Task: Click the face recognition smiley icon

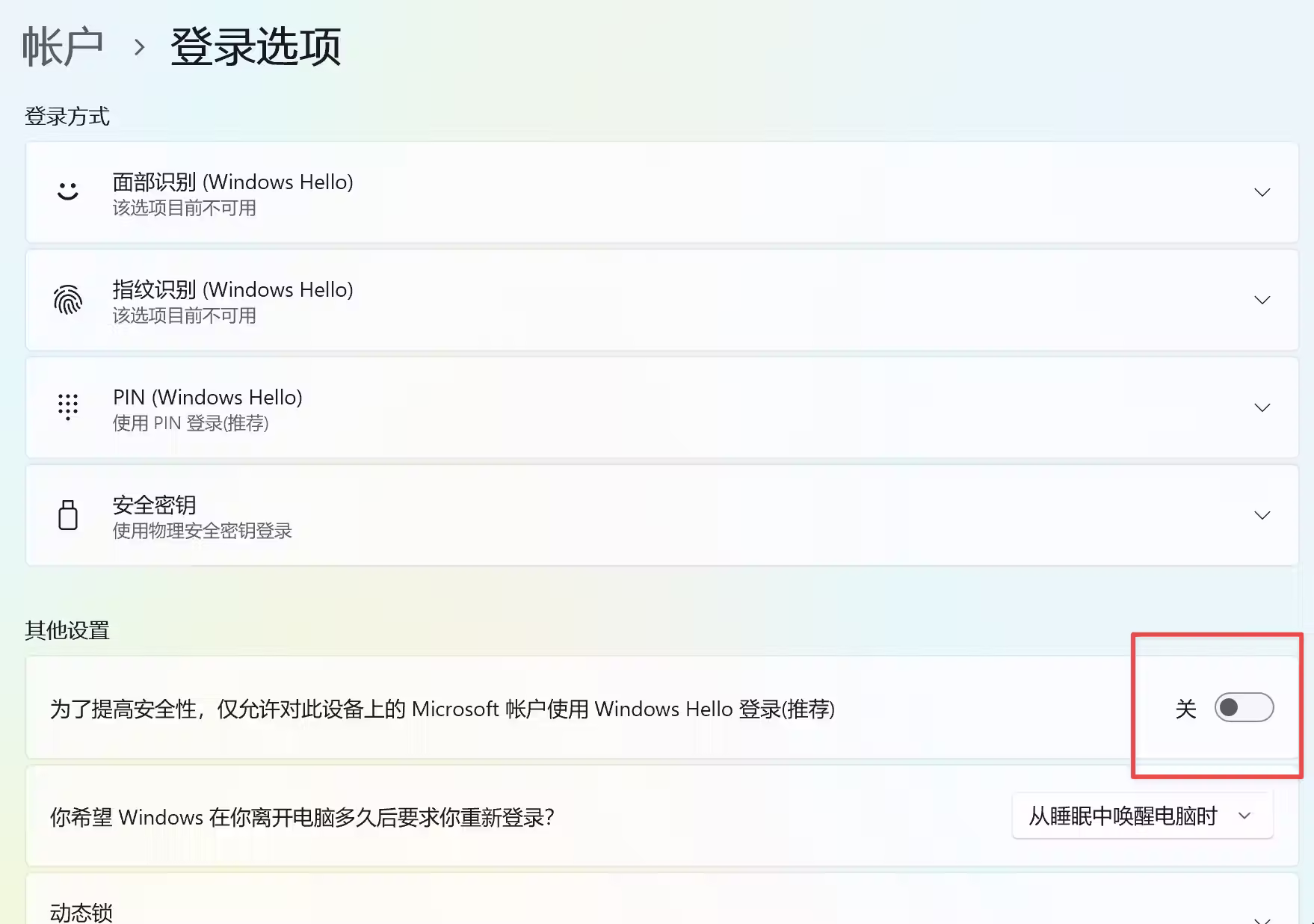Action: click(68, 191)
